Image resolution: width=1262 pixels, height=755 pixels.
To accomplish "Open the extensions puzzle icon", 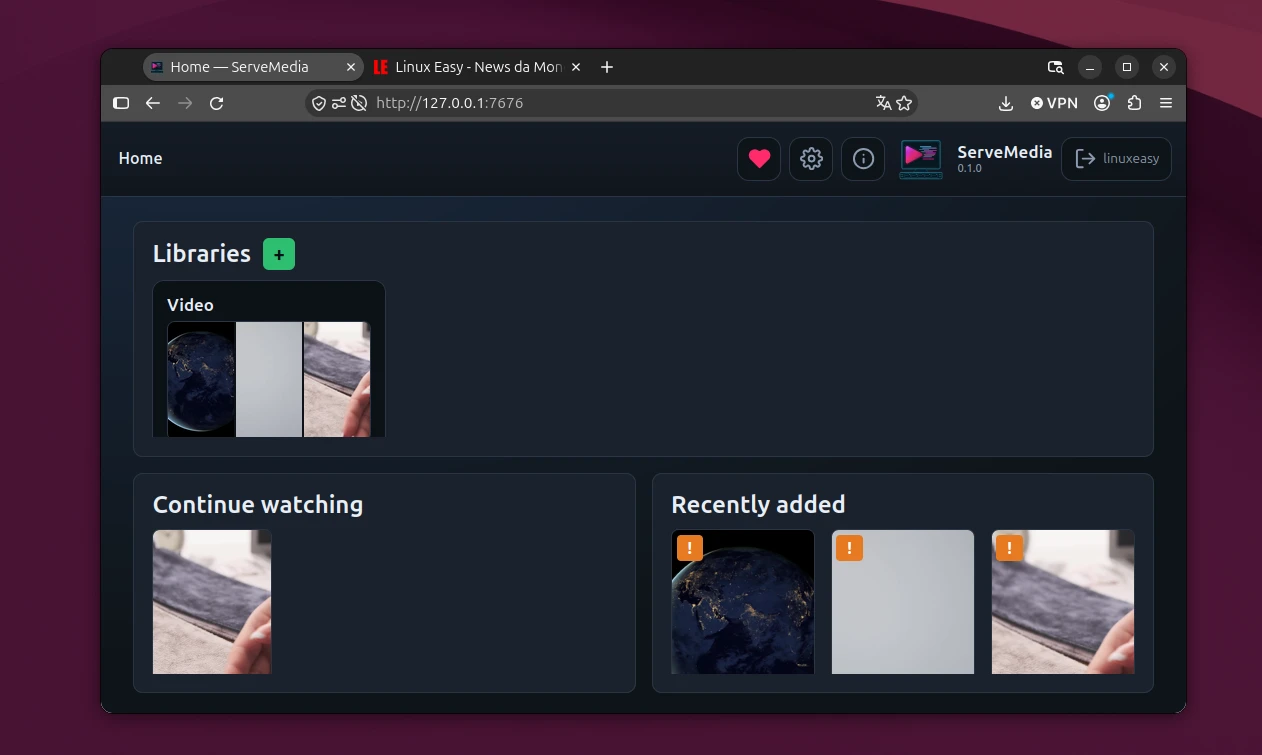I will click(1134, 103).
